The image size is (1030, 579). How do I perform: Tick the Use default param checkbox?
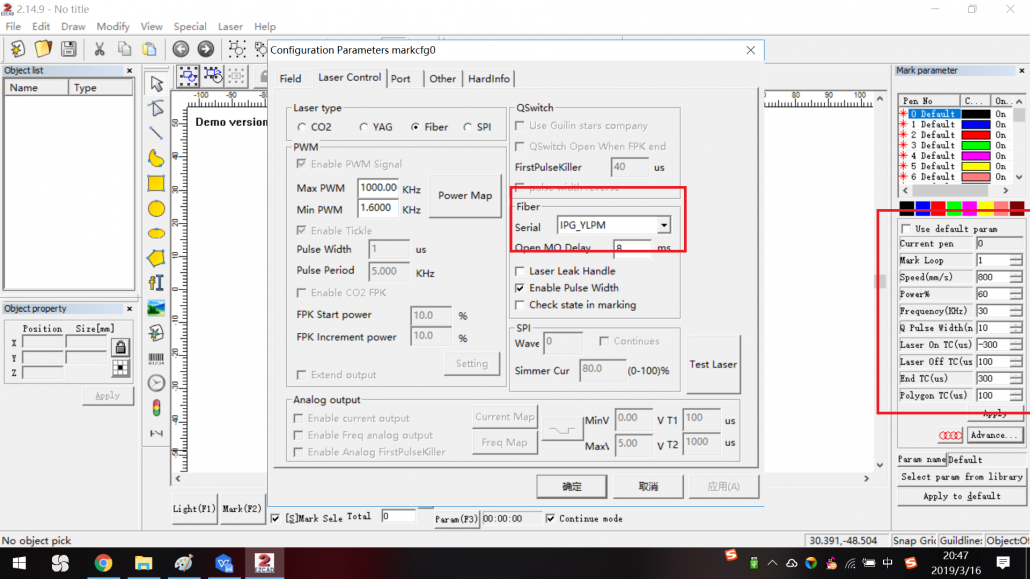tap(907, 229)
